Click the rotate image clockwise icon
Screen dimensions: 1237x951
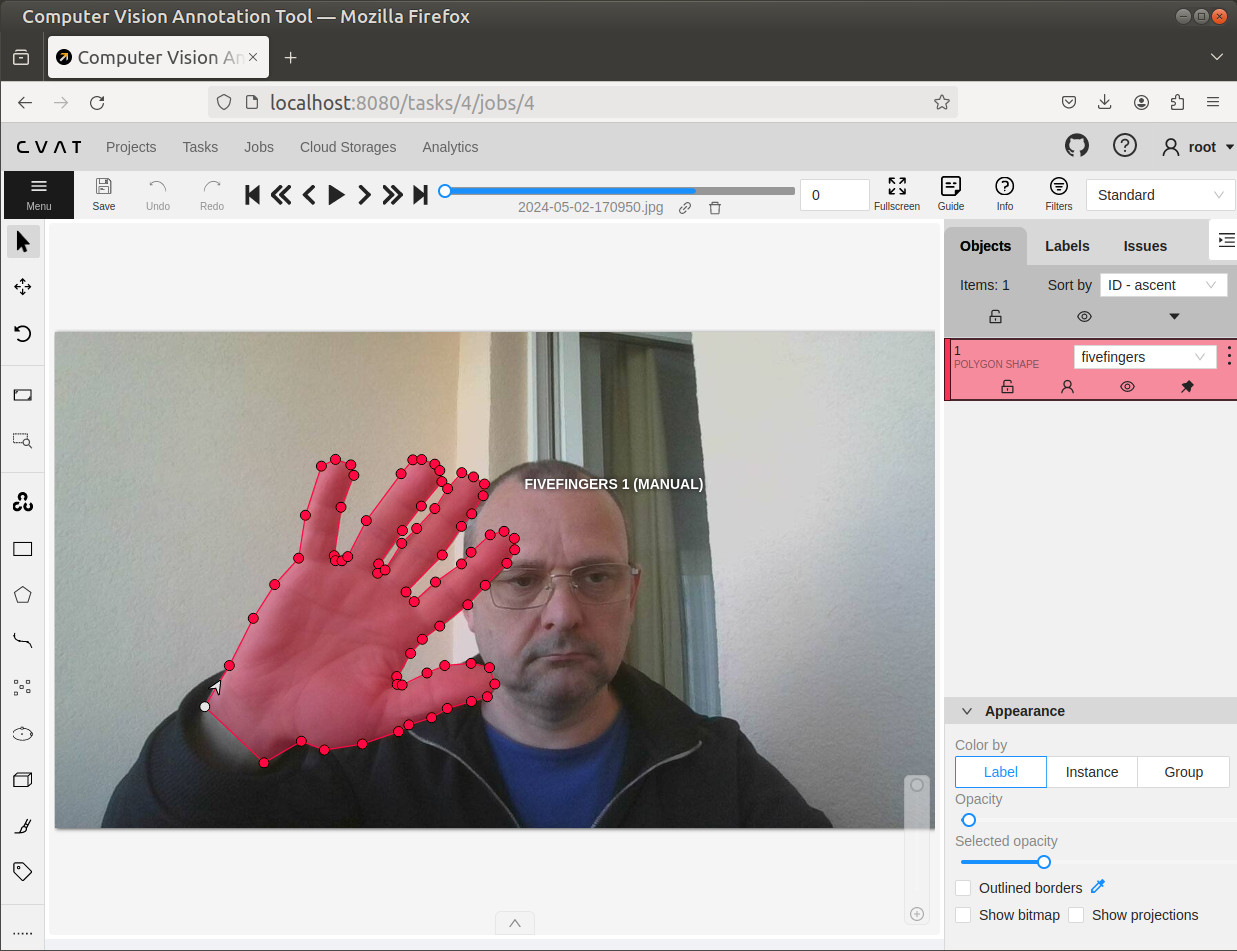(x=22, y=333)
